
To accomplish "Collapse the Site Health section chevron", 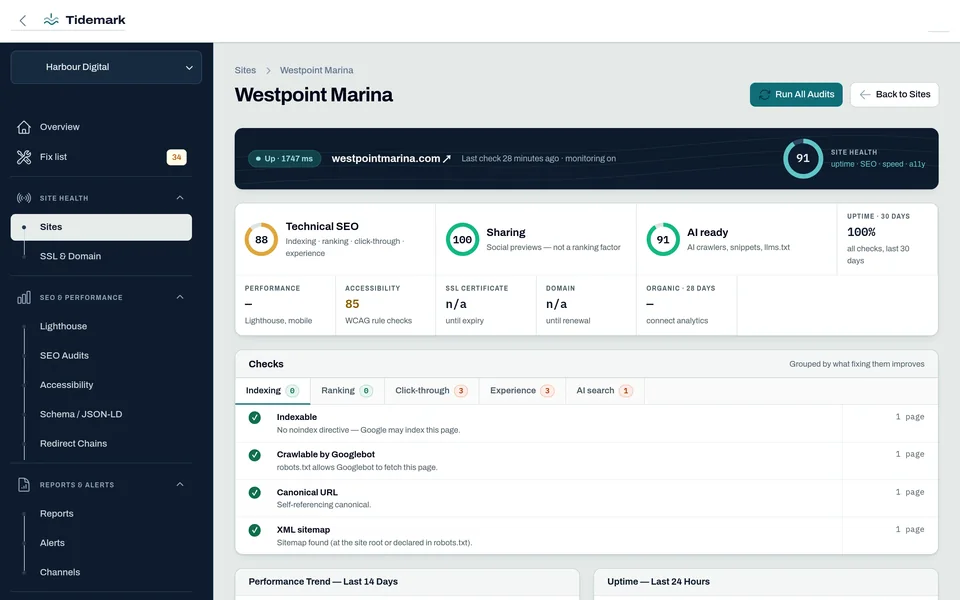I will coord(180,198).
